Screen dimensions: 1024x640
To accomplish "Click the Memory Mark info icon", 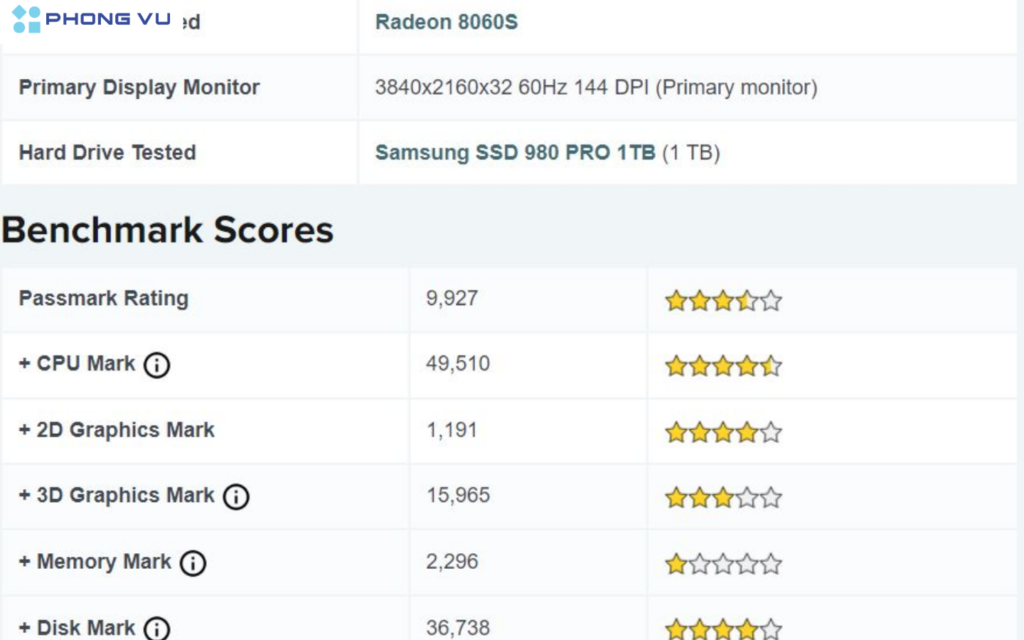I will point(193,563).
